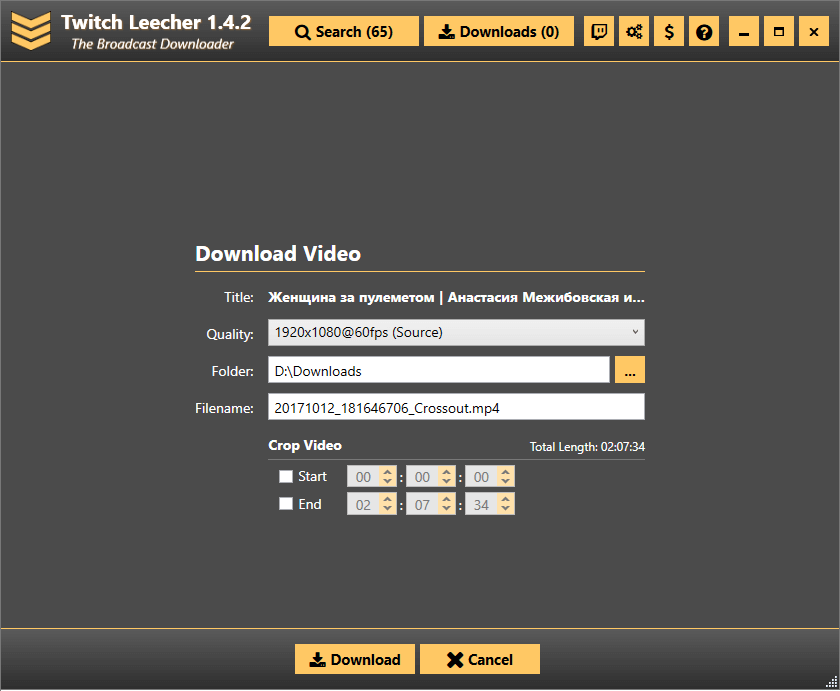Select the Filename text field

pyautogui.click(x=455, y=406)
